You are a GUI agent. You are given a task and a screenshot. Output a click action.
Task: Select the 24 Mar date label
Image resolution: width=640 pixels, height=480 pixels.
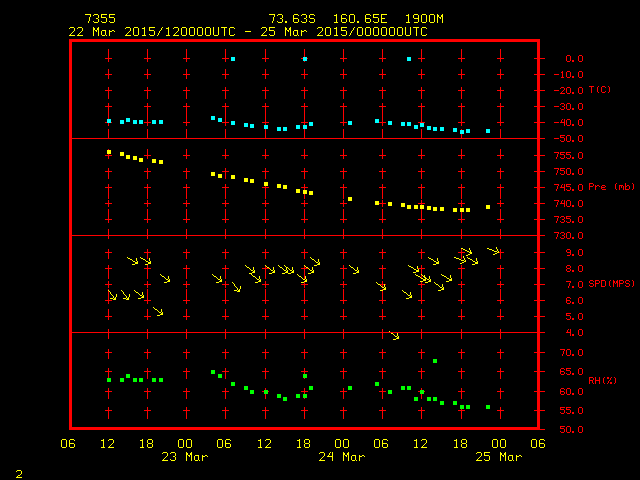pos(341,457)
